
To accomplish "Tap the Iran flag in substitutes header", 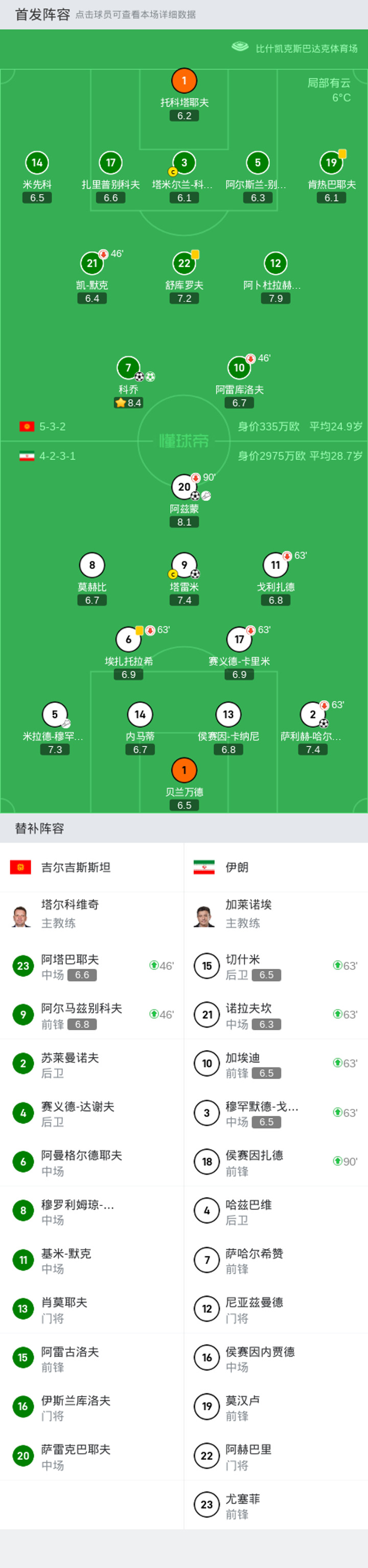I will 203,867.
